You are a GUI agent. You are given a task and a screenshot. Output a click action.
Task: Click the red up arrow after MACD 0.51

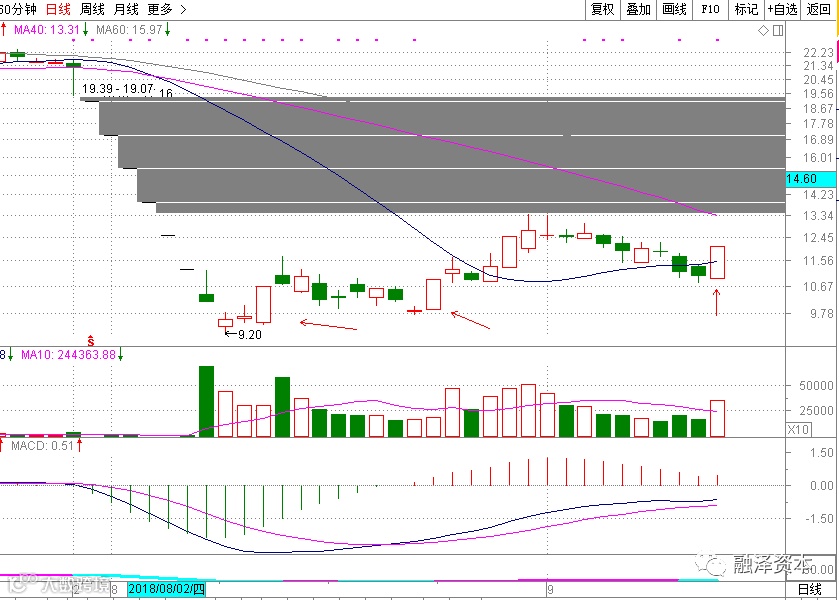point(80,445)
